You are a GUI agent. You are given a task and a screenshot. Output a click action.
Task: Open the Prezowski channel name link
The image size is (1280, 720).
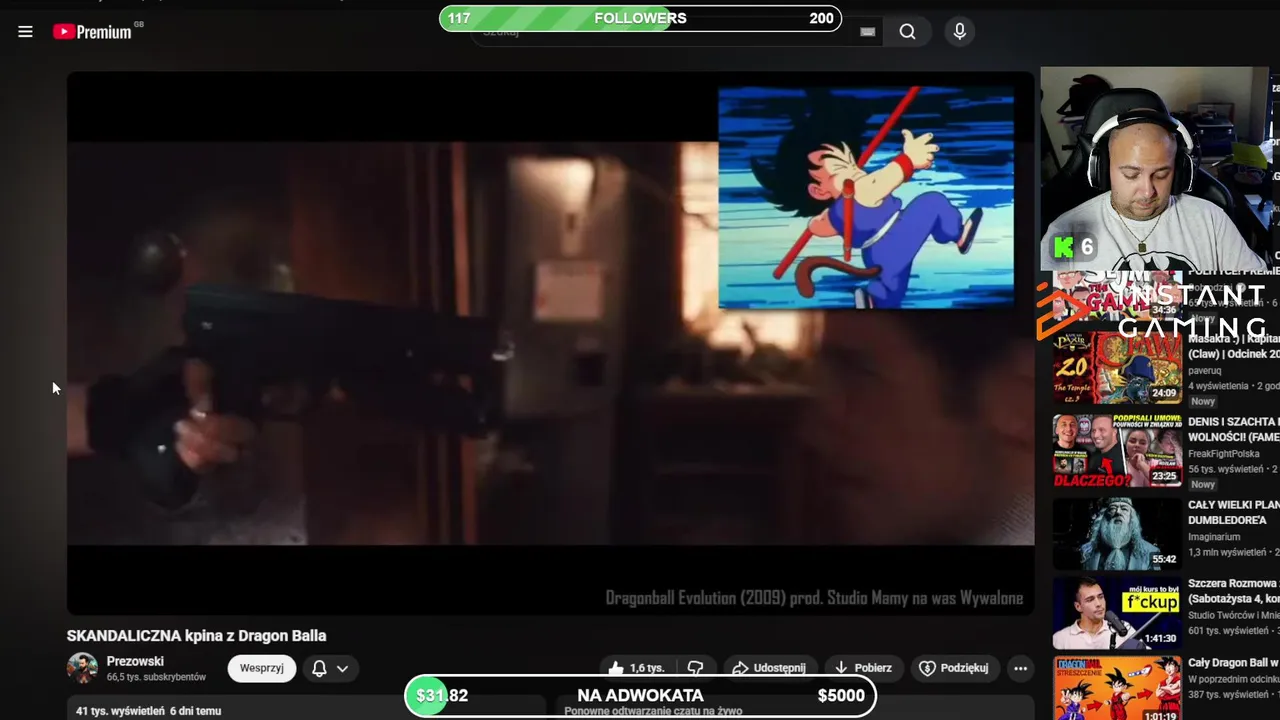[x=135, y=662]
